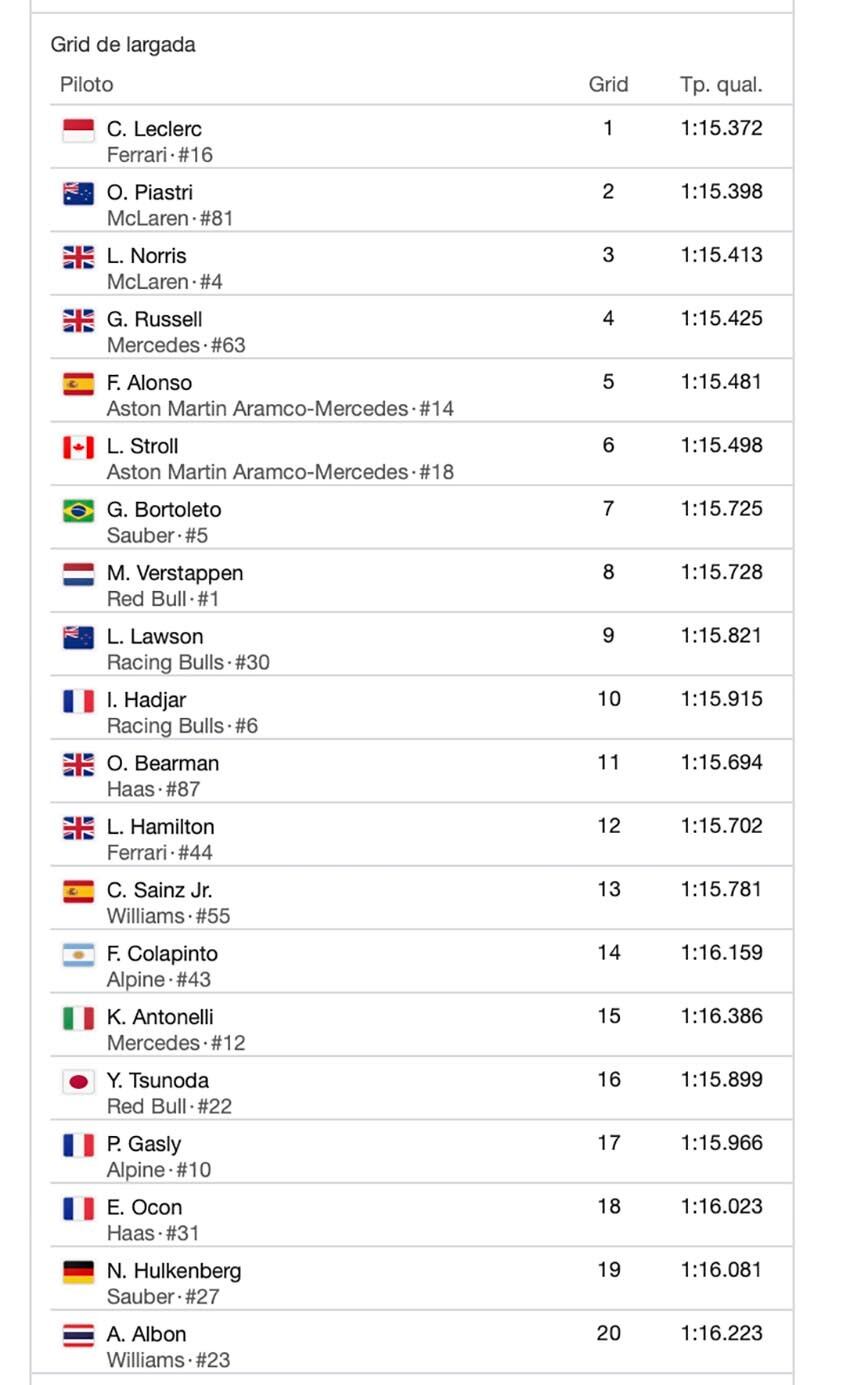Click the Australian flag beside O. Piastri
Screen dimensions: 850x1385
(78, 193)
